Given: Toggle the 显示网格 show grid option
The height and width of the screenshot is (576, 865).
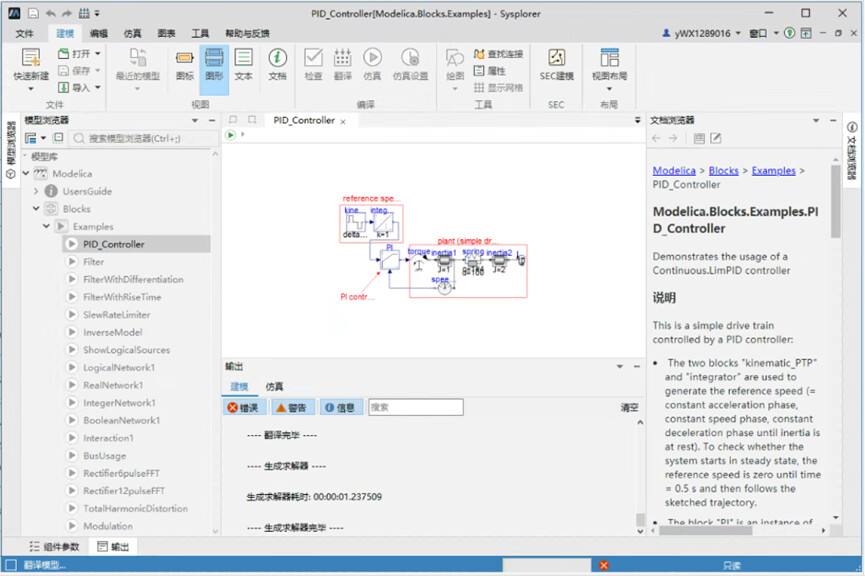Looking at the screenshot, I should (499, 87).
